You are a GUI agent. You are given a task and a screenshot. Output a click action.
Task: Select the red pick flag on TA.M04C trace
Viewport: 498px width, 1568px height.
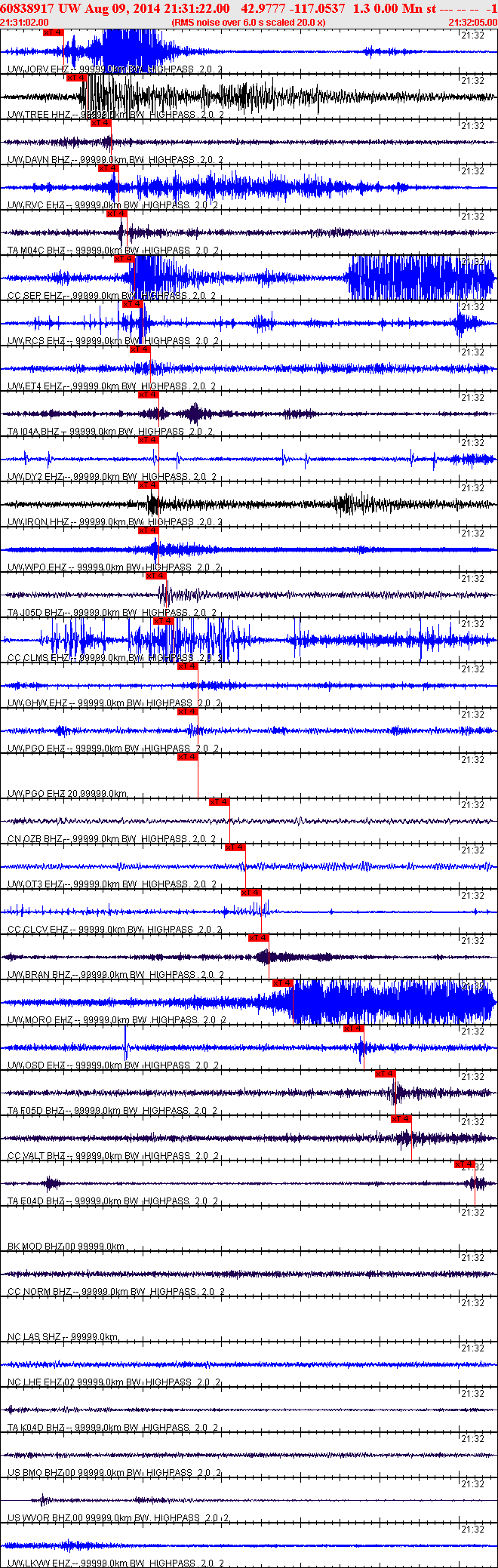[x=116, y=214]
